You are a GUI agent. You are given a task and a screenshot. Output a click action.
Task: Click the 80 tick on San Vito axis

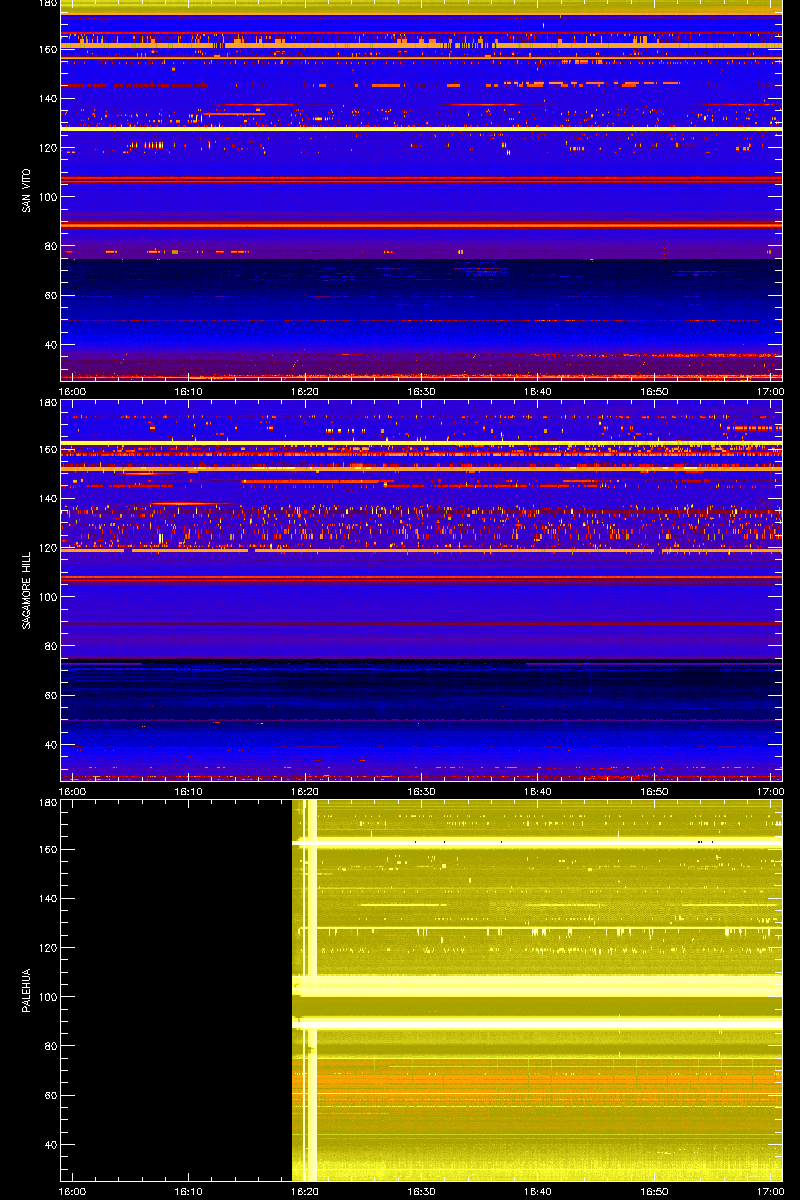[x=50, y=245]
